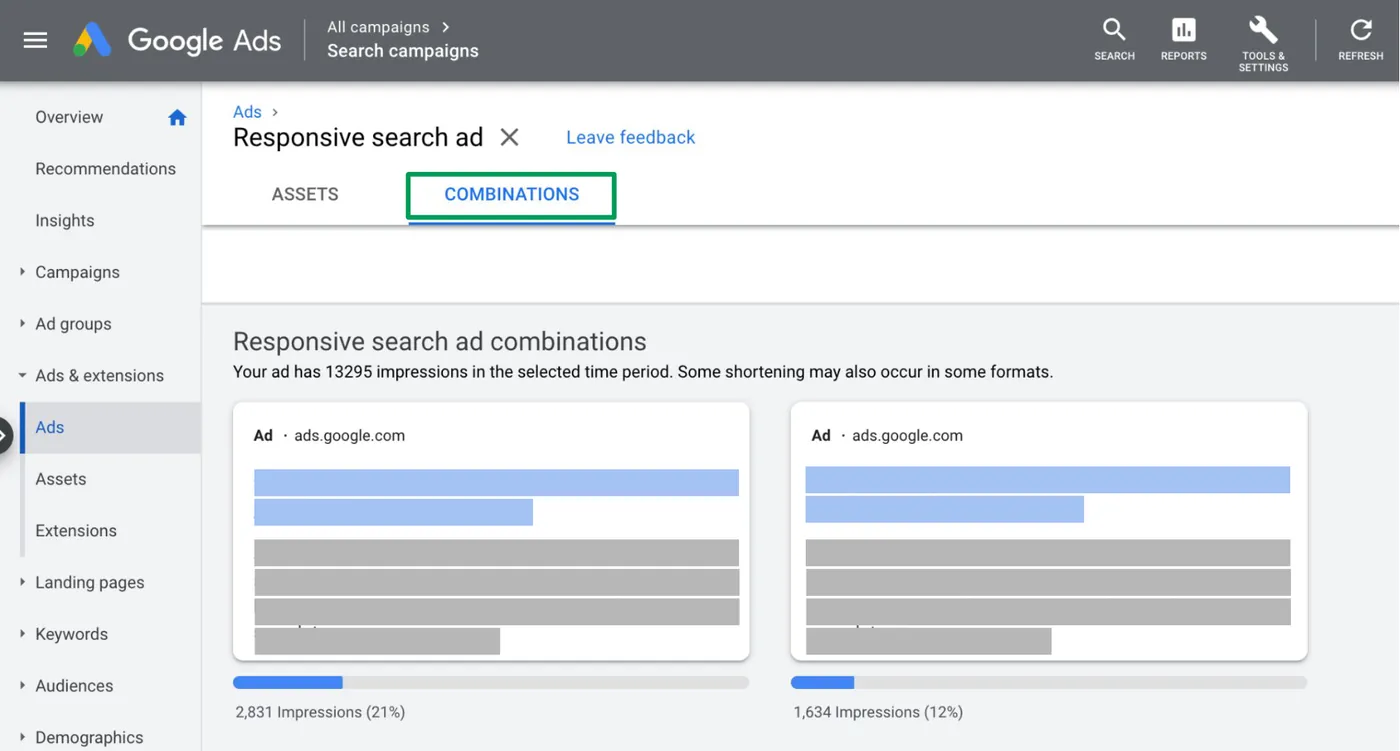Select the Combinations tab
This screenshot has height=751, width=1400.
pyautogui.click(x=511, y=195)
